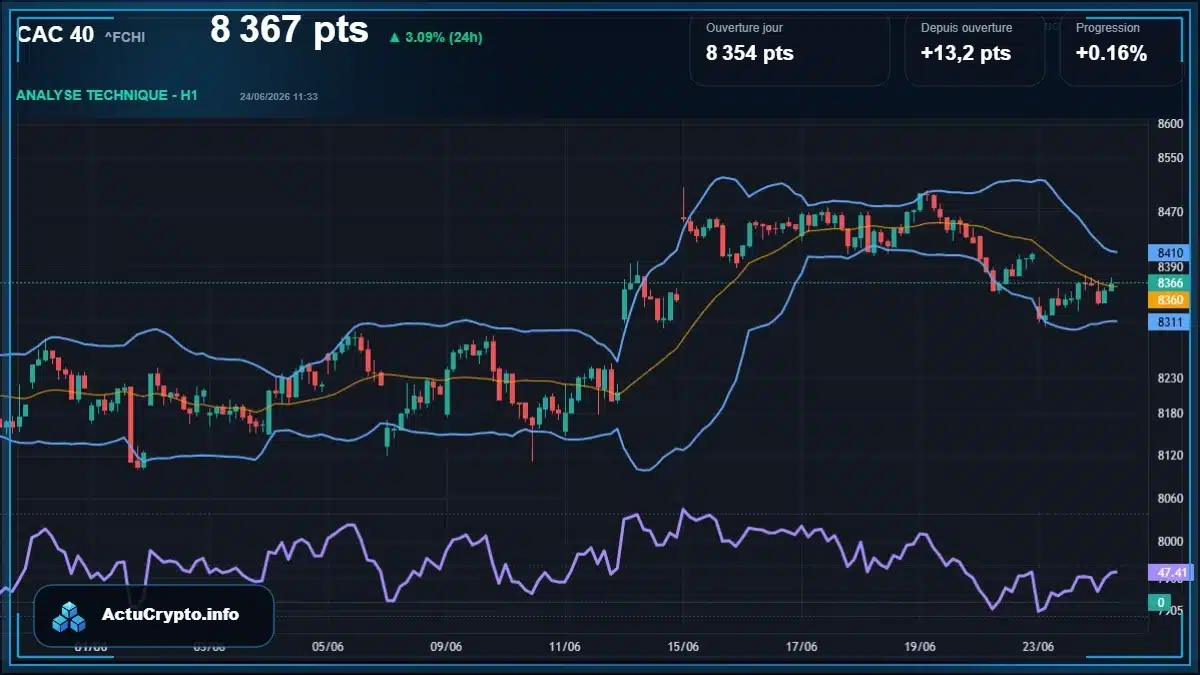Click the blue 8311 lower band price tag

click(1169, 322)
